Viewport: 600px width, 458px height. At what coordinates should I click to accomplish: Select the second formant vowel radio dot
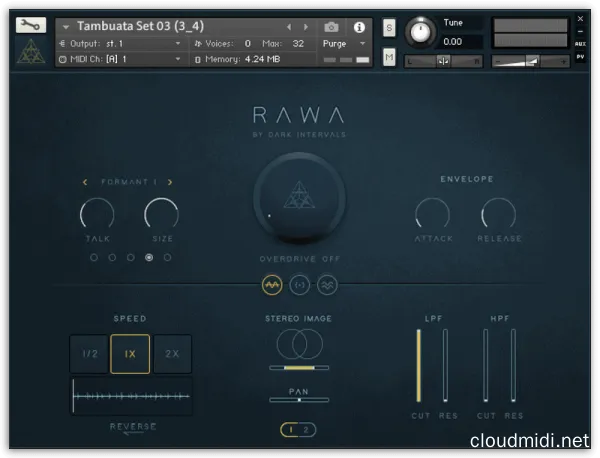112,258
